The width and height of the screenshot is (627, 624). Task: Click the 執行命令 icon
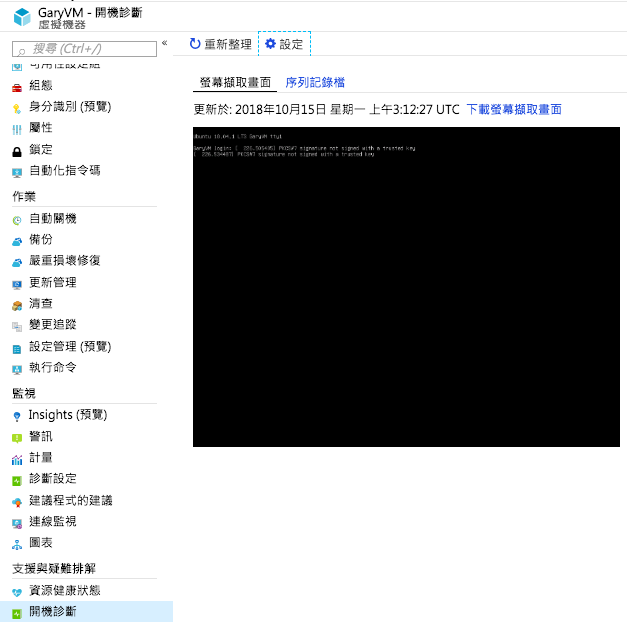(x=17, y=370)
